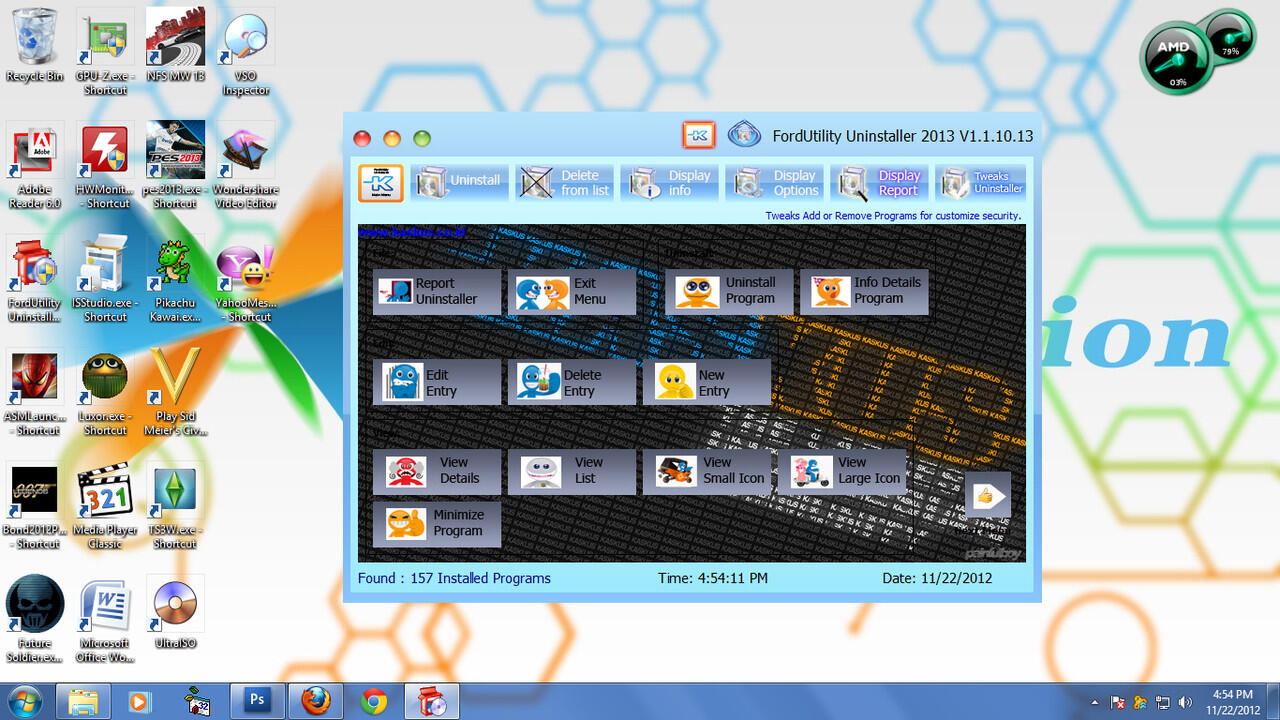The height and width of the screenshot is (720, 1280).
Task: Create New Entry tile
Action: (x=707, y=382)
